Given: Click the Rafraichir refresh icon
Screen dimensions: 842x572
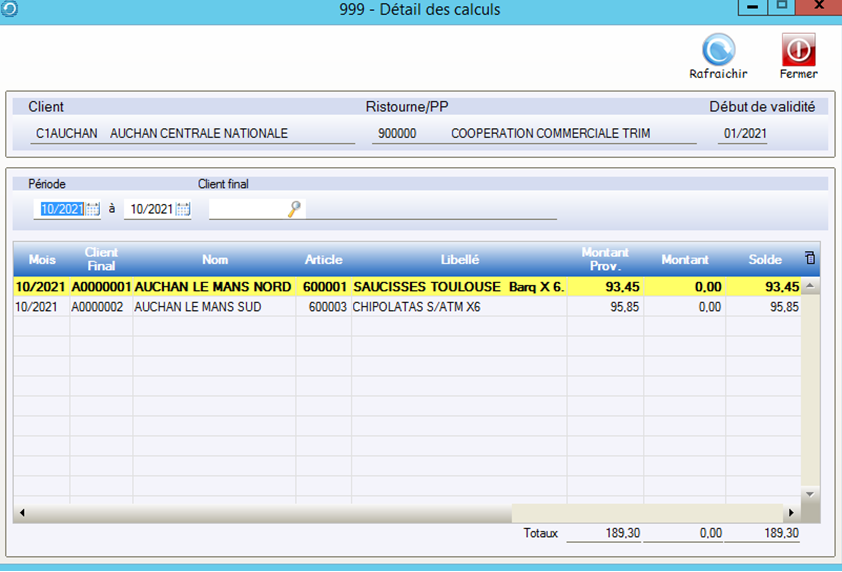Looking at the screenshot, I should (718, 50).
